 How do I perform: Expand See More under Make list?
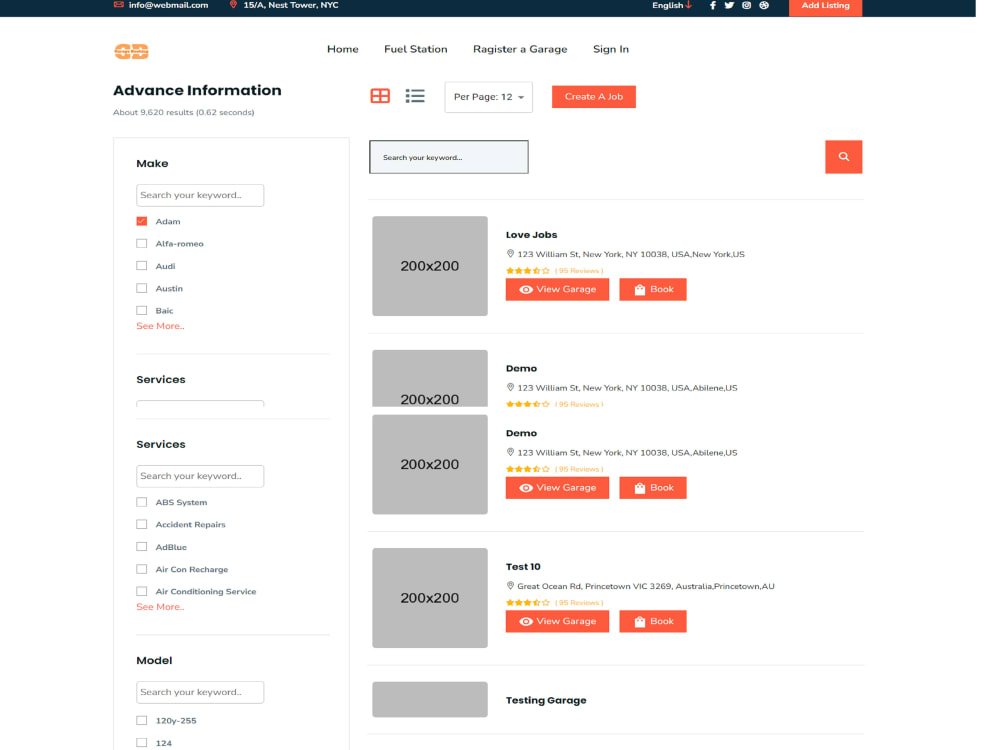[160, 326]
